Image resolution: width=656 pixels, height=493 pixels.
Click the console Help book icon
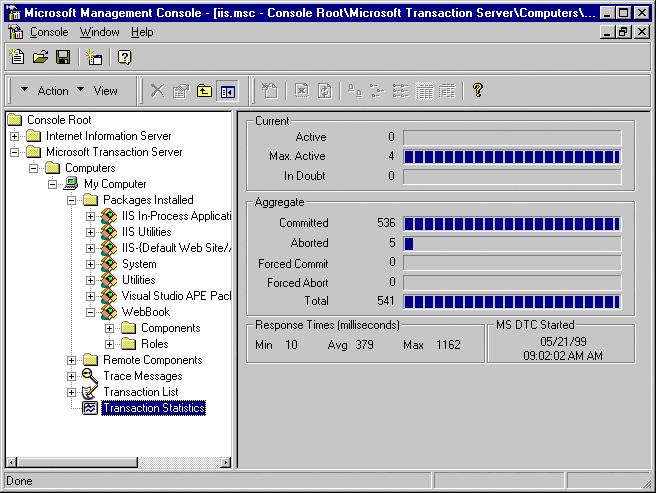point(124,57)
